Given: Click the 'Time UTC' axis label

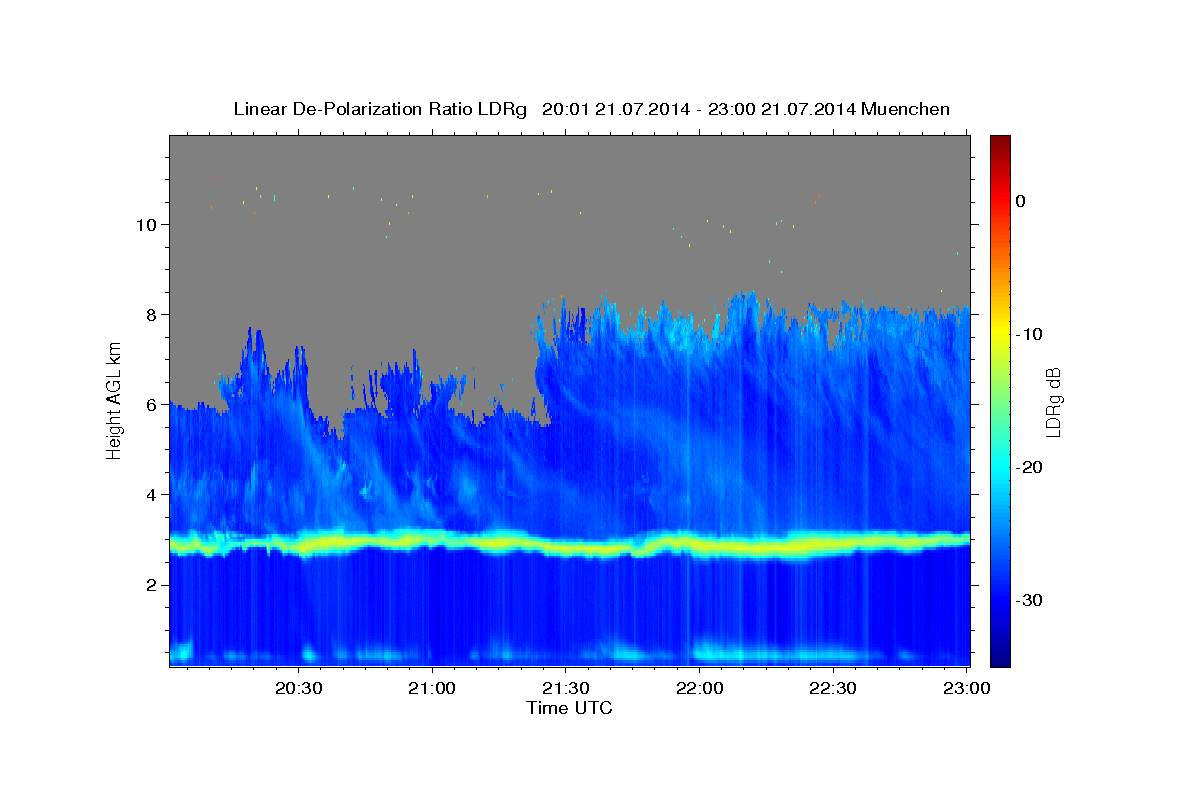Looking at the screenshot, I should pyautogui.click(x=569, y=708).
